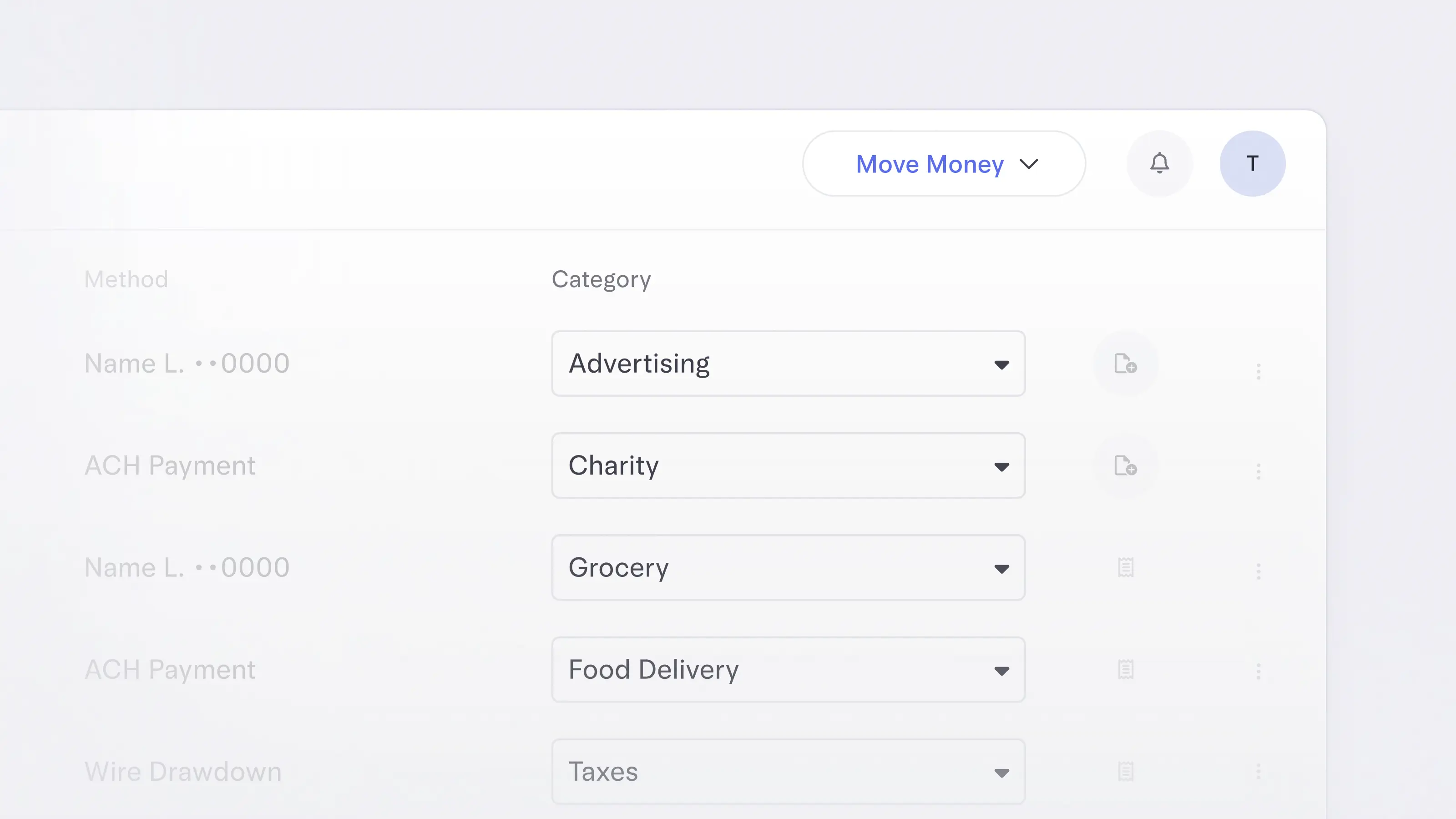1456x819 pixels.
Task: View the receipt for the Food Delivery transaction
Action: click(1125, 670)
